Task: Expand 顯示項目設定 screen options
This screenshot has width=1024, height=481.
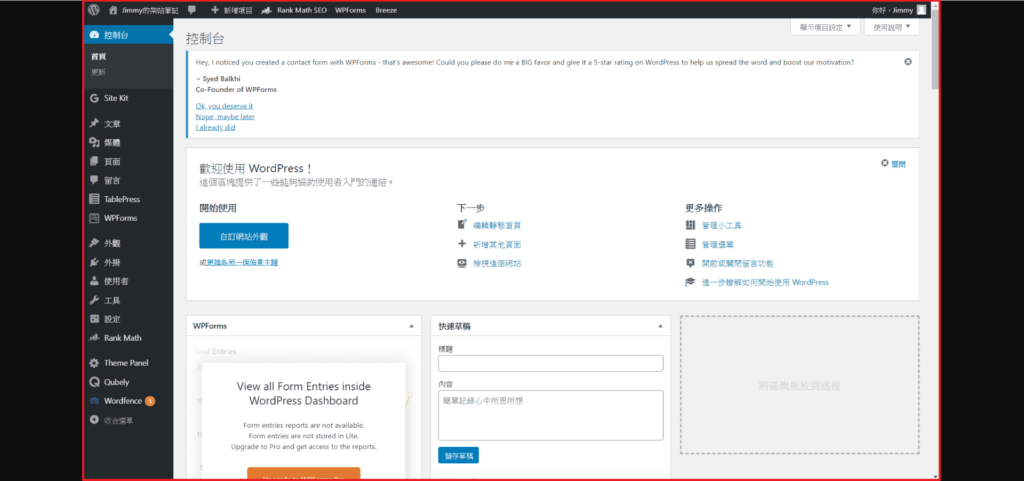Action: pos(825,27)
